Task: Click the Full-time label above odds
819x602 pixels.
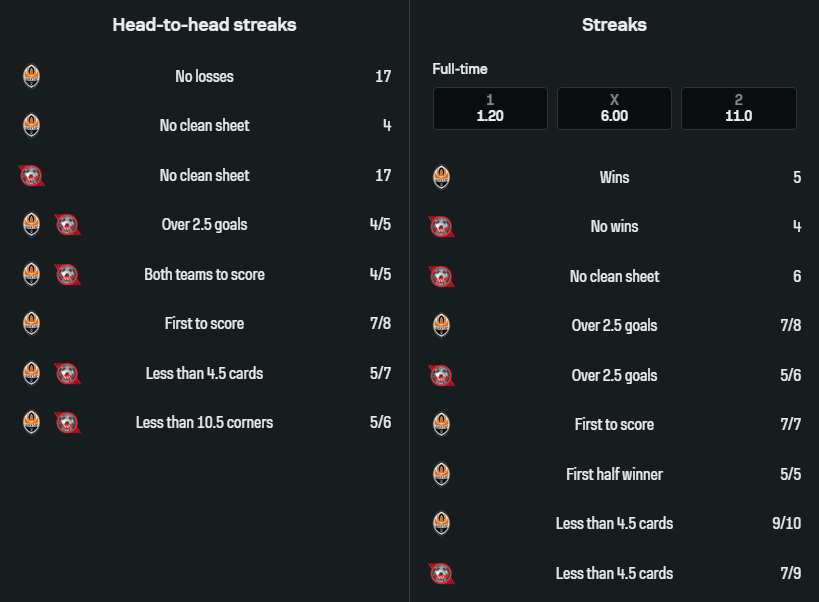Action: [x=460, y=69]
